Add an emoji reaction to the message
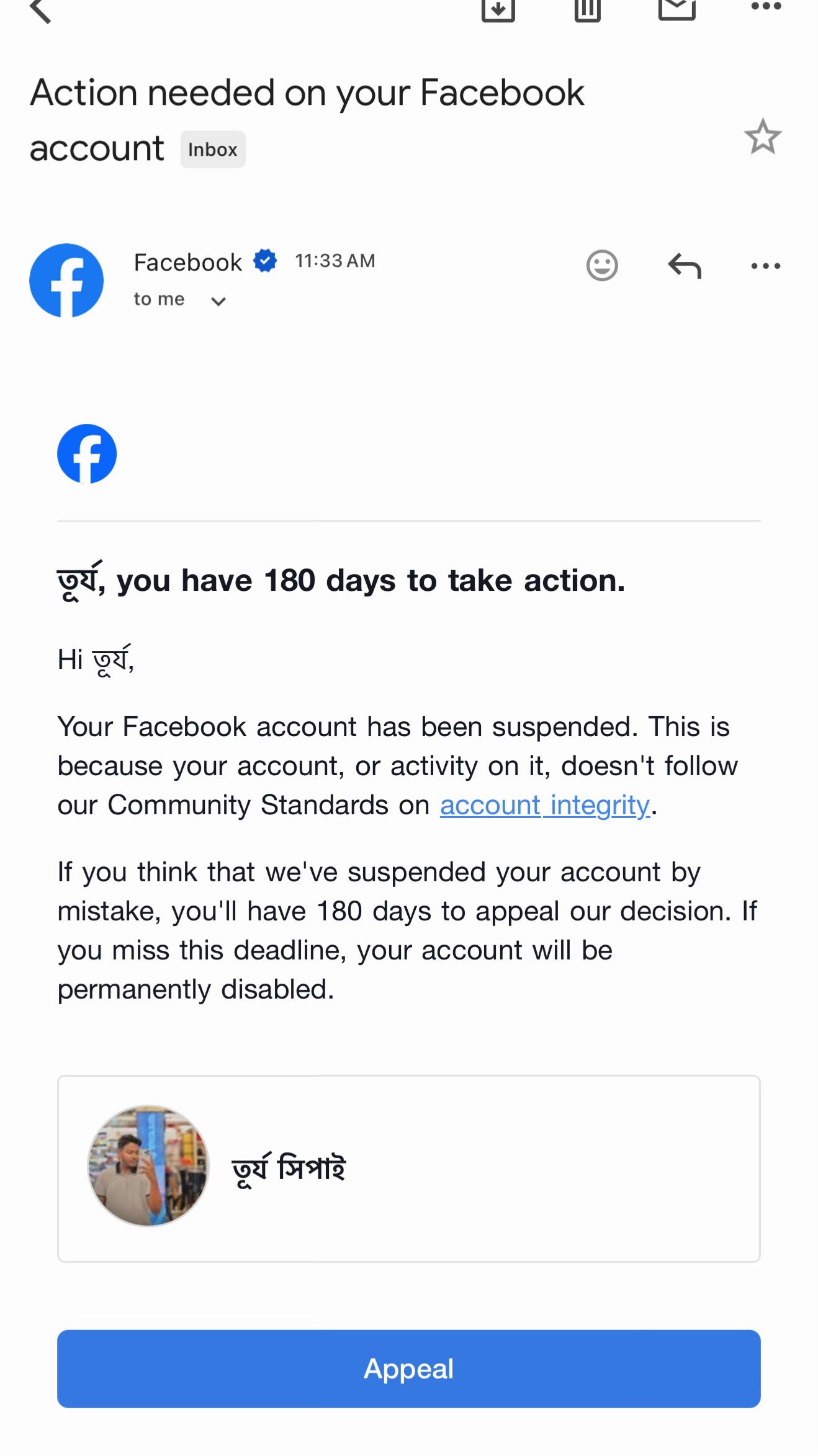The image size is (818, 1456). 602,266
